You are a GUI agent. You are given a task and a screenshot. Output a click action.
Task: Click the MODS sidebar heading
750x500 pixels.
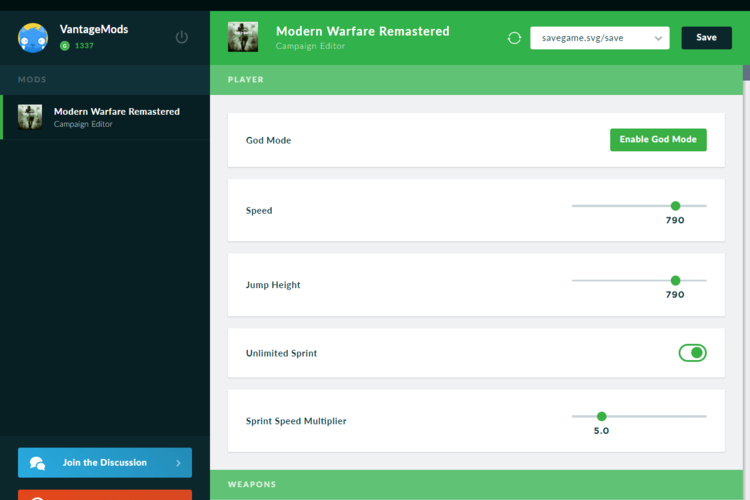click(32, 79)
